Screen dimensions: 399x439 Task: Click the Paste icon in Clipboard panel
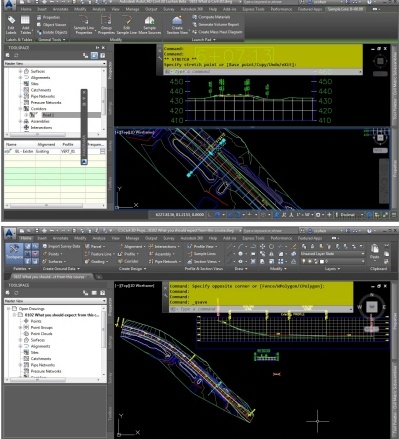tap(375, 252)
